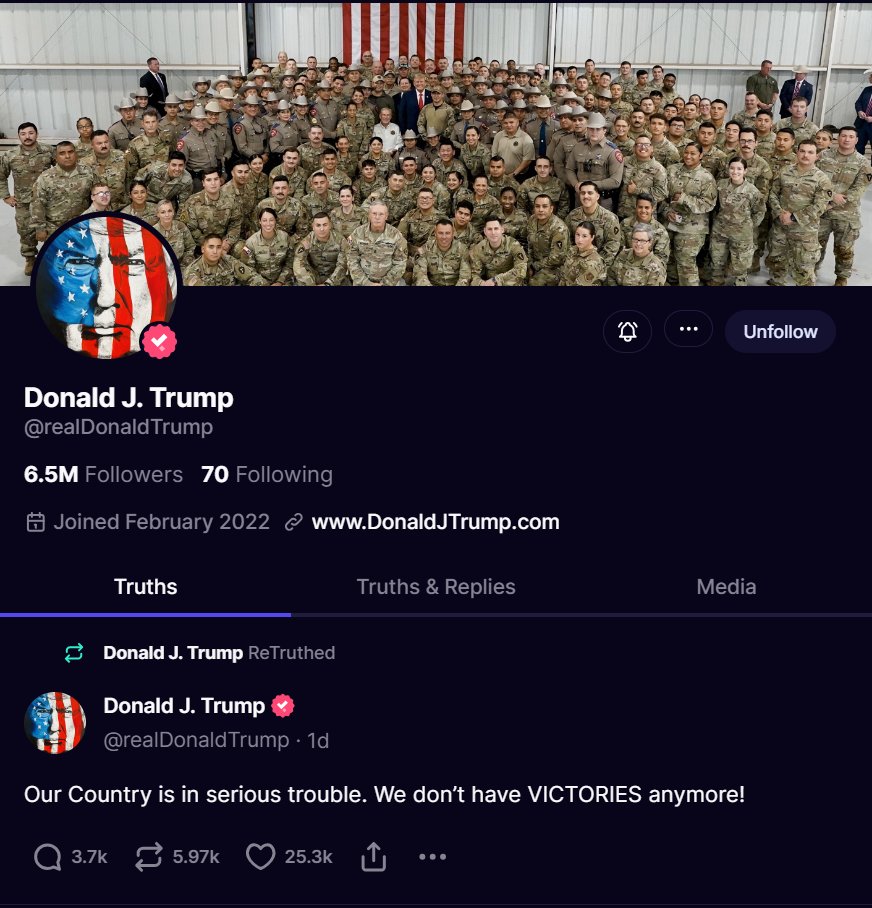Open the www.DonaldJTrump.com website link
This screenshot has height=908, width=872.
[435, 522]
